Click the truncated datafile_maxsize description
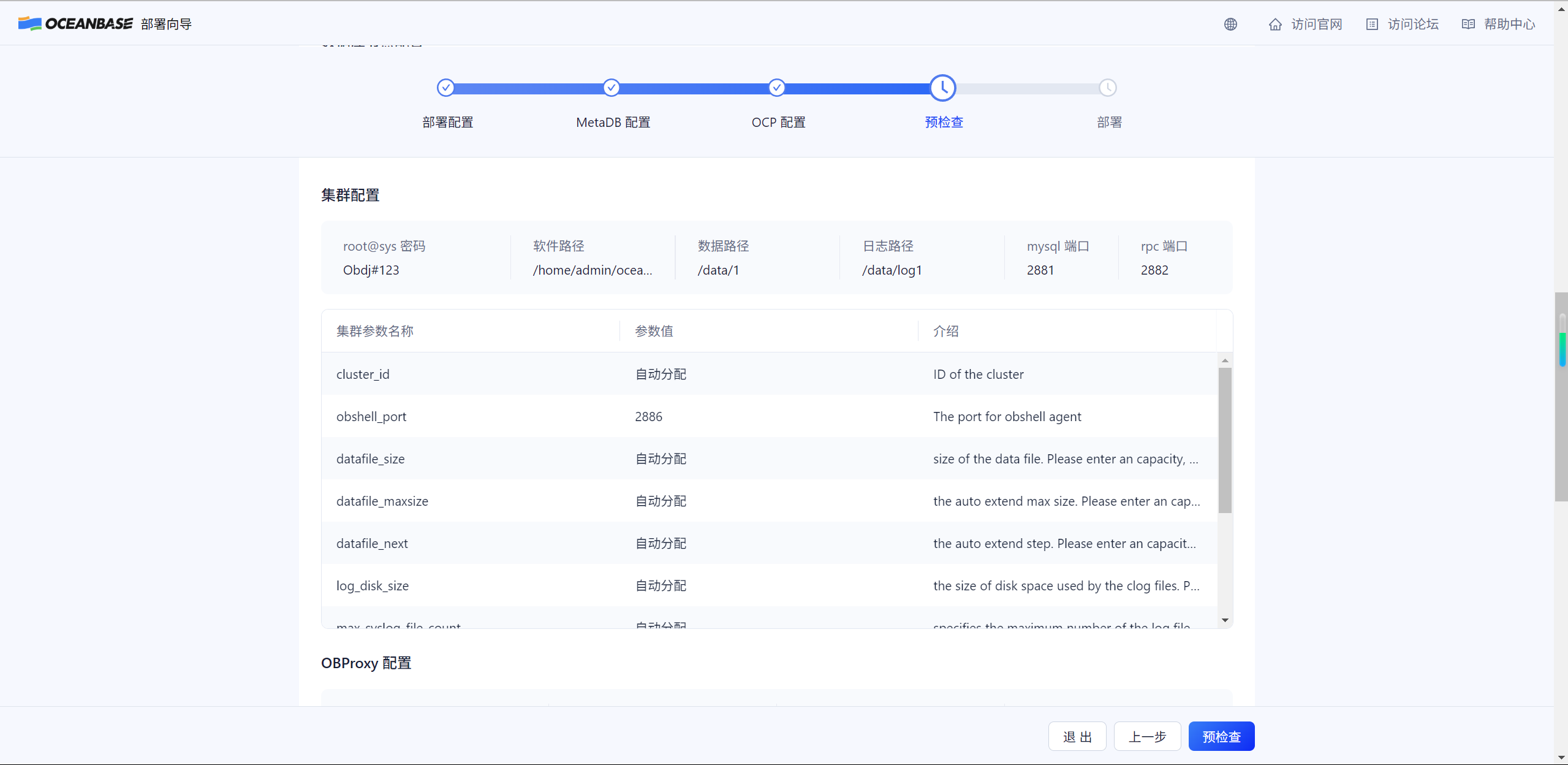Viewport: 1568px width, 765px height. (x=1067, y=501)
